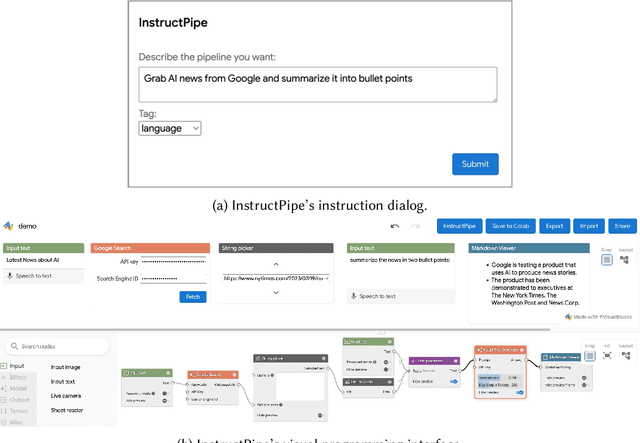Click the redo arrow icon
This screenshot has width=640, height=443.
click(416, 226)
